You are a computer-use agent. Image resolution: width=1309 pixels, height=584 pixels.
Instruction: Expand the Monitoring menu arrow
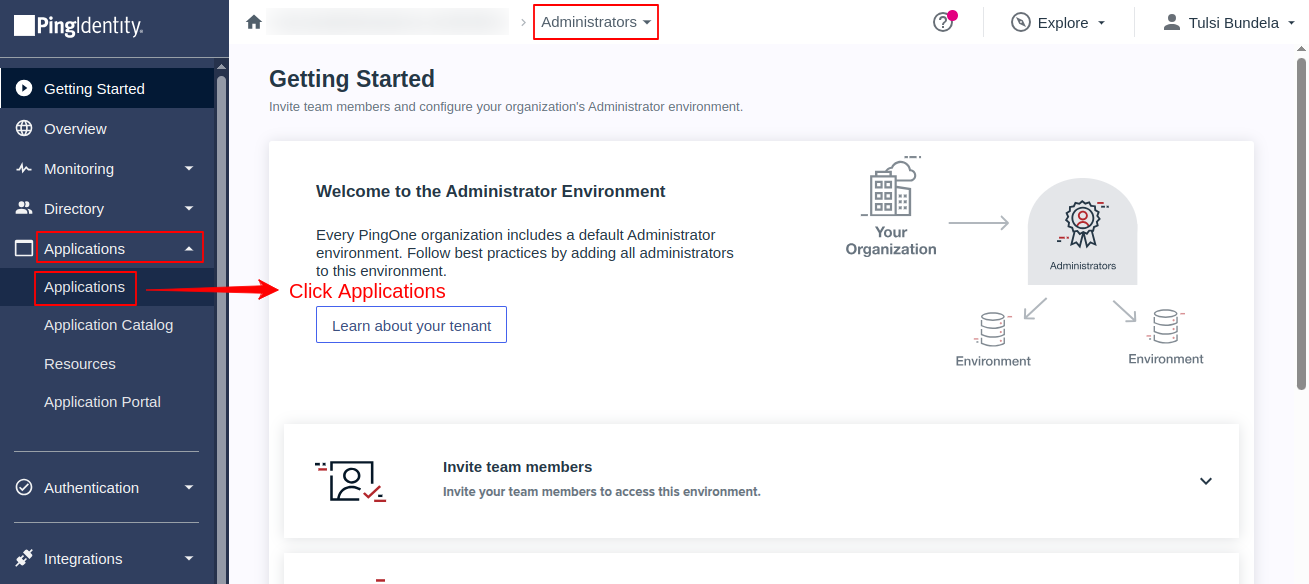(189, 168)
